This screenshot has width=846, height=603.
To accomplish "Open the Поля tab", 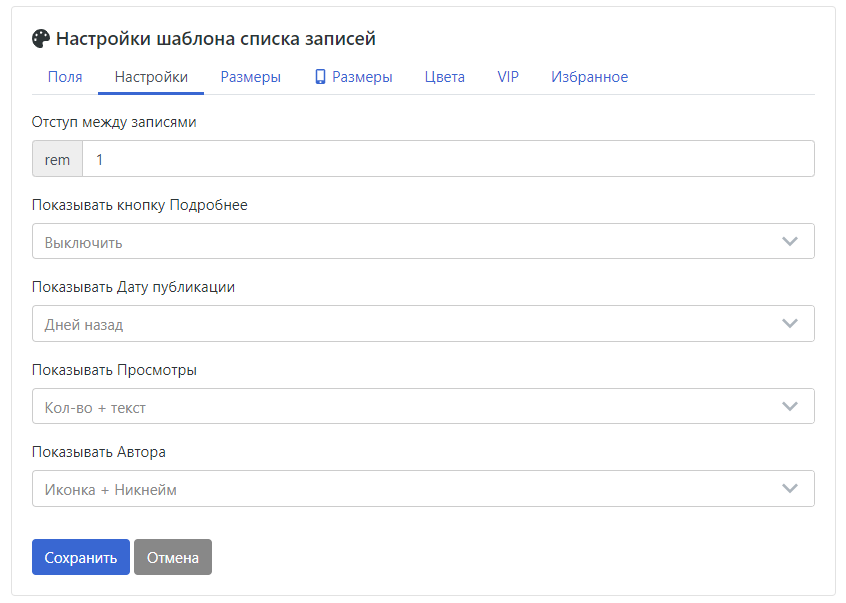I will pos(65,77).
